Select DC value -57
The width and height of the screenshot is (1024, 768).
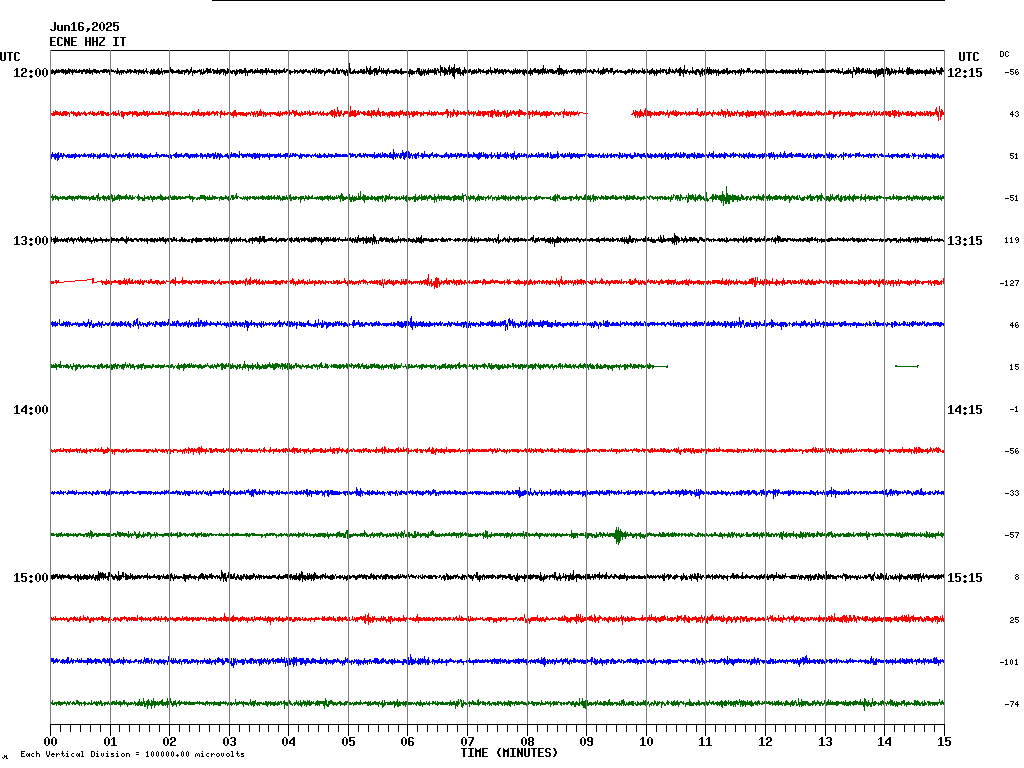coord(1012,535)
